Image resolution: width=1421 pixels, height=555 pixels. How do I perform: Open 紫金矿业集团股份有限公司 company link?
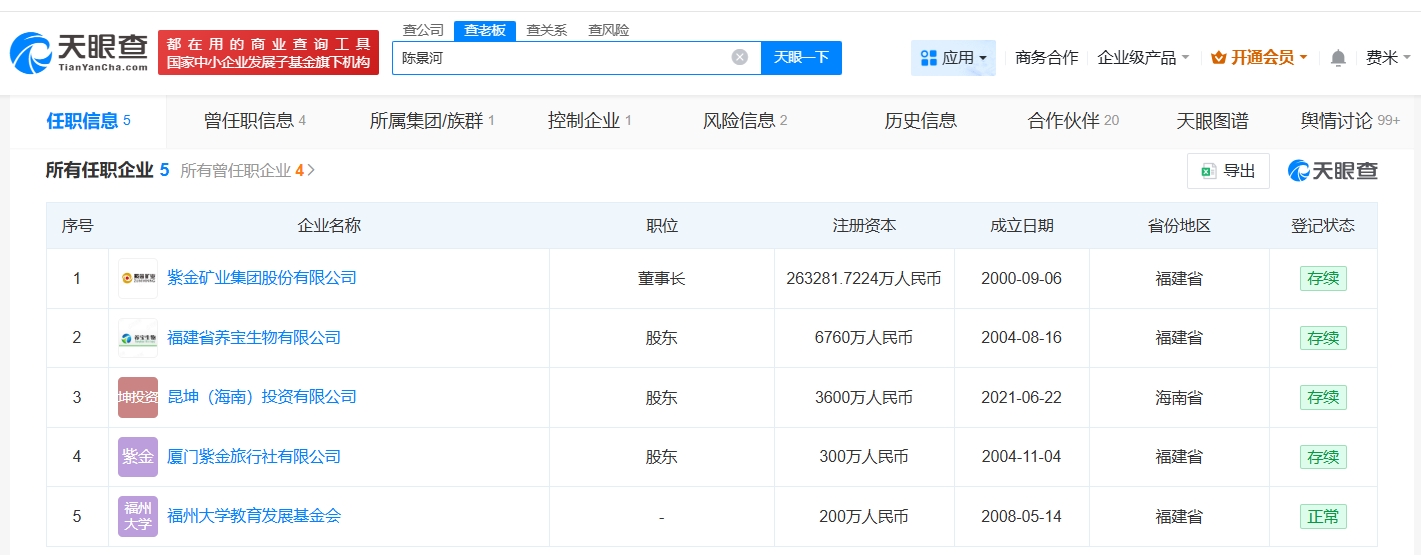(x=262, y=278)
